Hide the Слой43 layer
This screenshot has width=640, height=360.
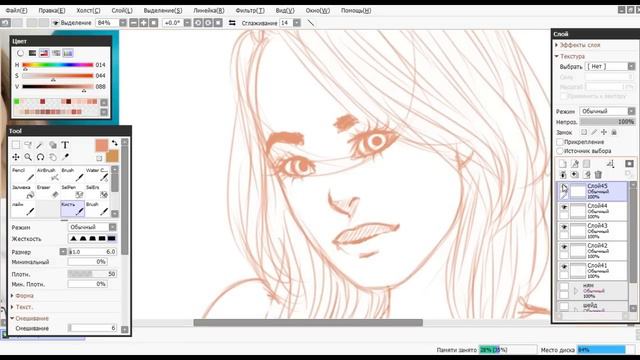[564, 227]
